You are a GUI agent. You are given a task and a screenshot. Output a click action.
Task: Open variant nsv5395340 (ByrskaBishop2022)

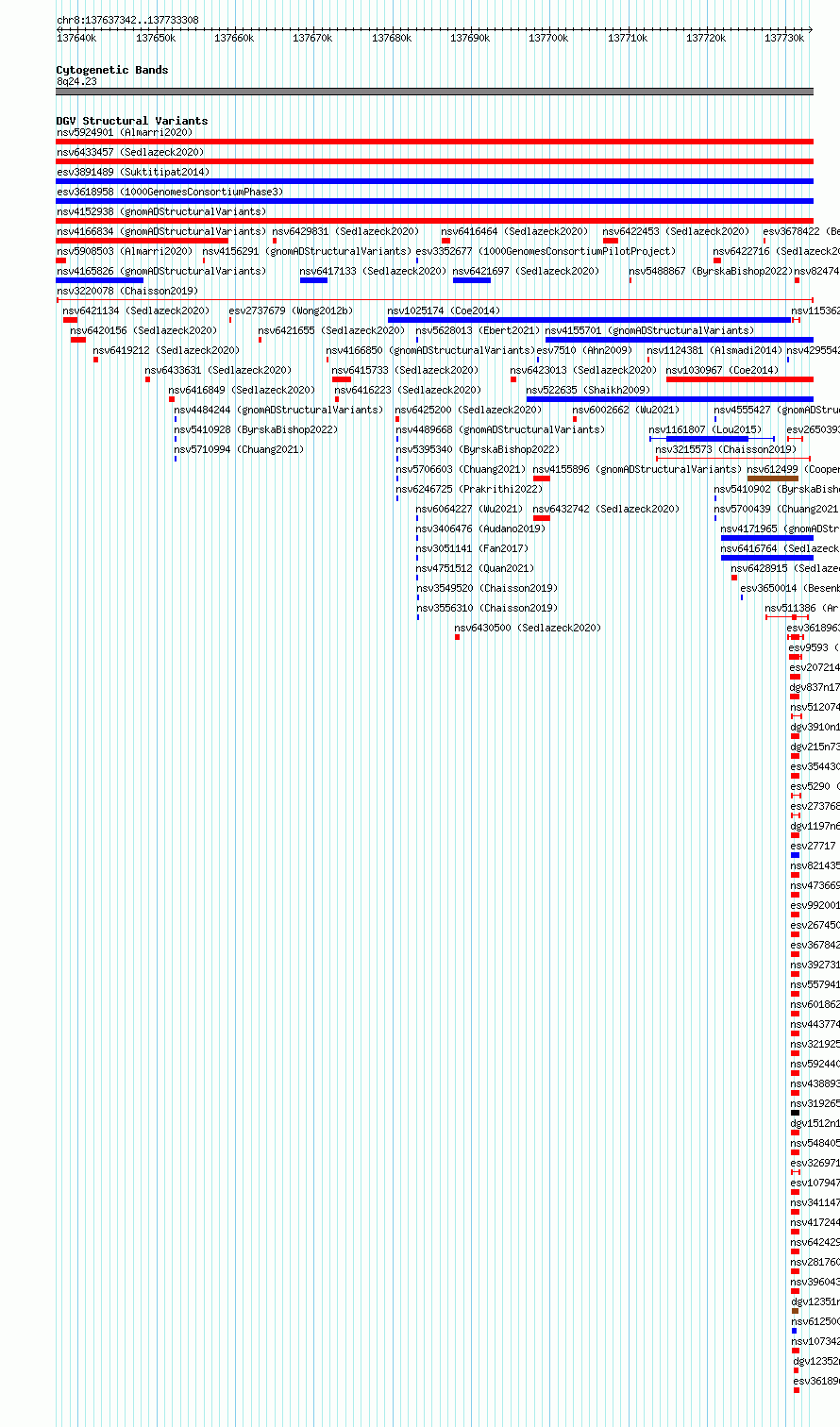477,449
